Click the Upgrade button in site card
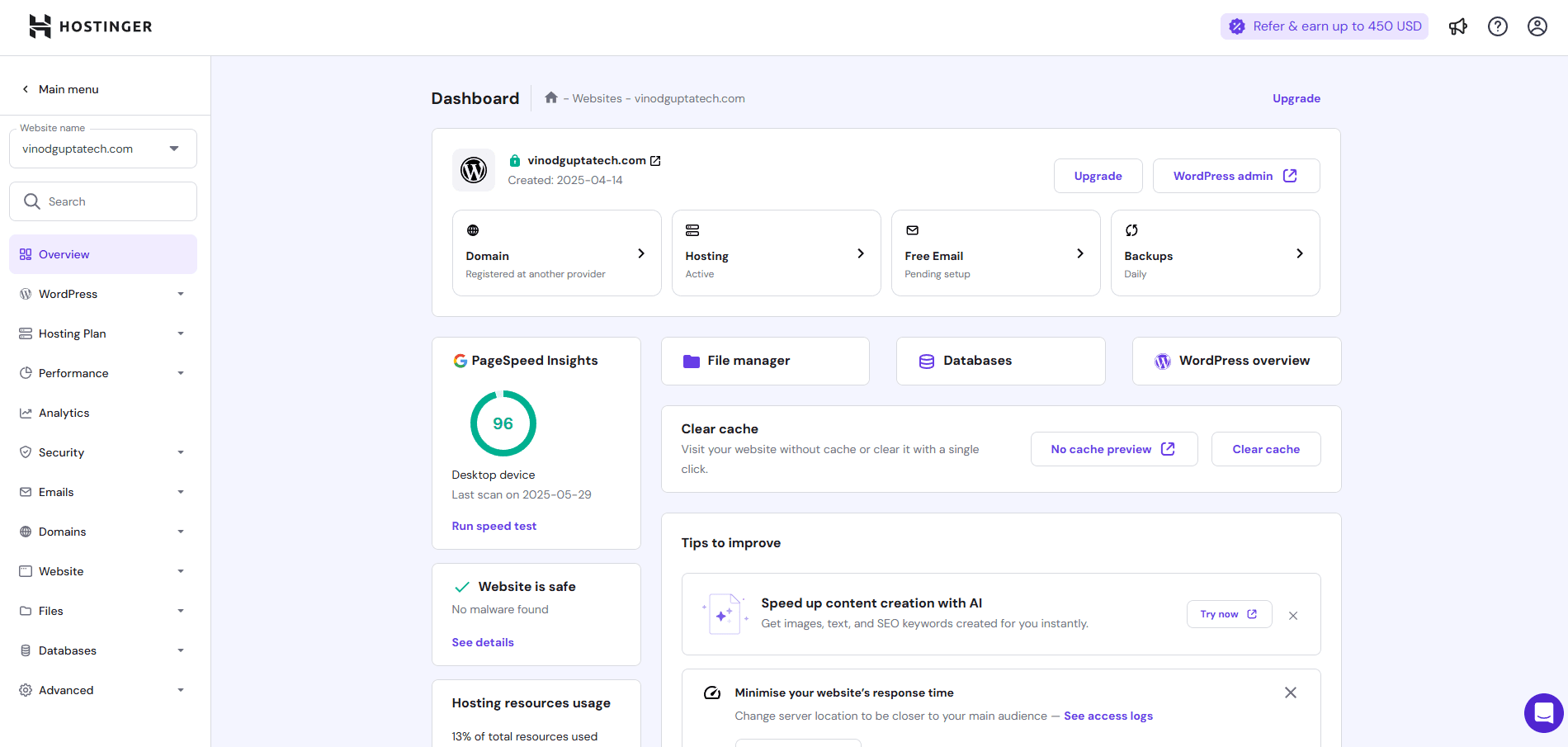This screenshot has width=1568, height=747. pyautogui.click(x=1098, y=176)
